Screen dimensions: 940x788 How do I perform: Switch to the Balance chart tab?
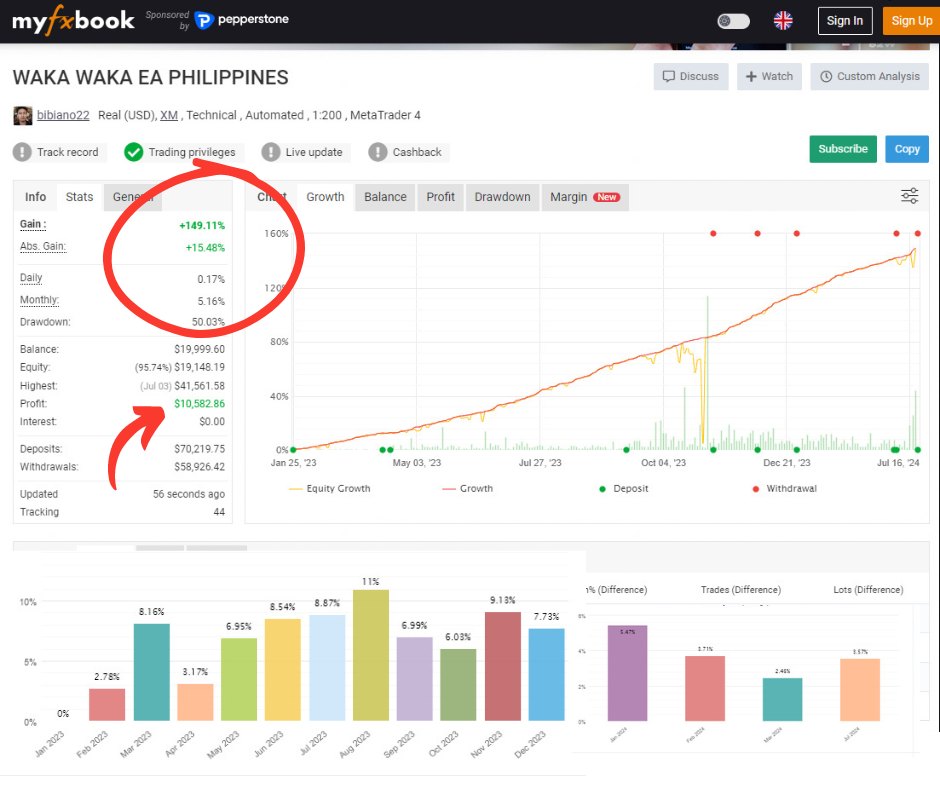click(385, 197)
